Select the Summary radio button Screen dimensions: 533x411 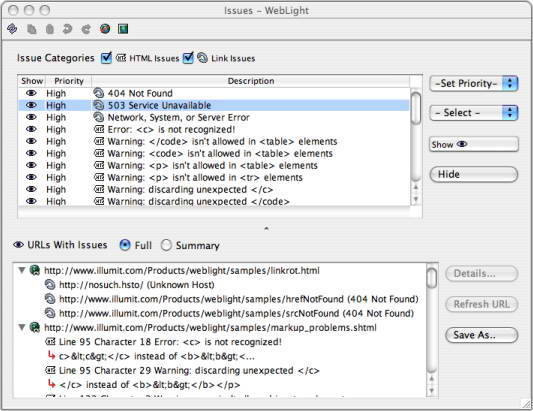point(166,245)
